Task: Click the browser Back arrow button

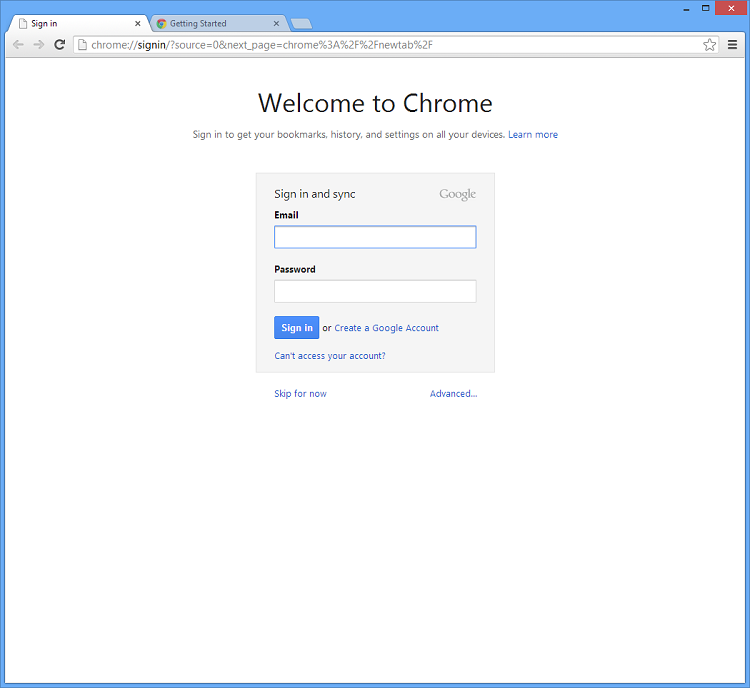Action: pyautogui.click(x=18, y=45)
